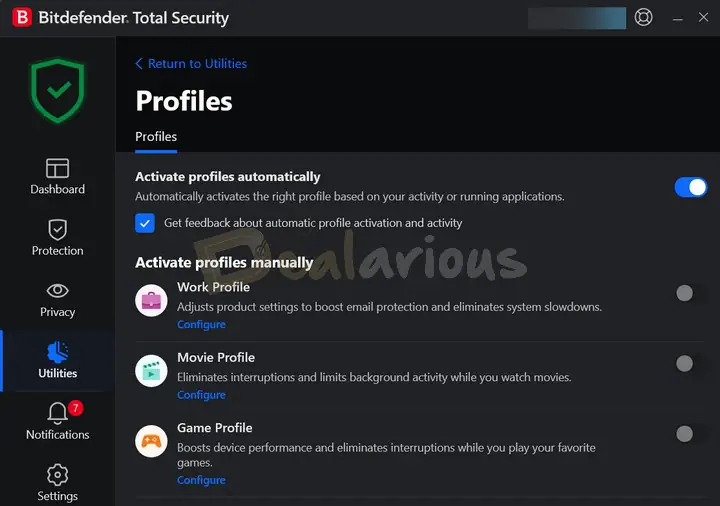Open the Privacy eye icon
The image size is (720, 506).
[57, 291]
